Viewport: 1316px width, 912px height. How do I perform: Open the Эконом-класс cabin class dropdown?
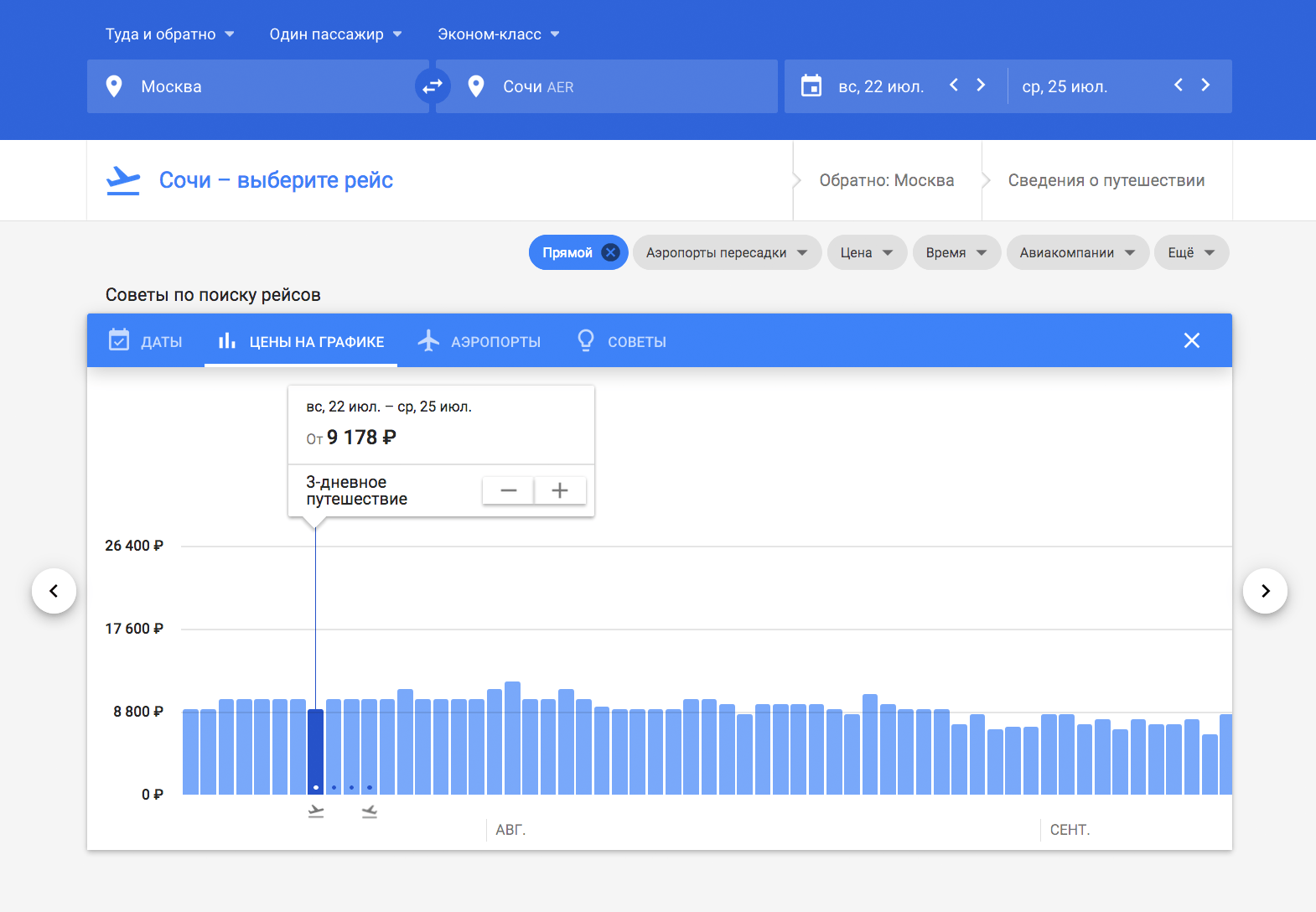[498, 34]
